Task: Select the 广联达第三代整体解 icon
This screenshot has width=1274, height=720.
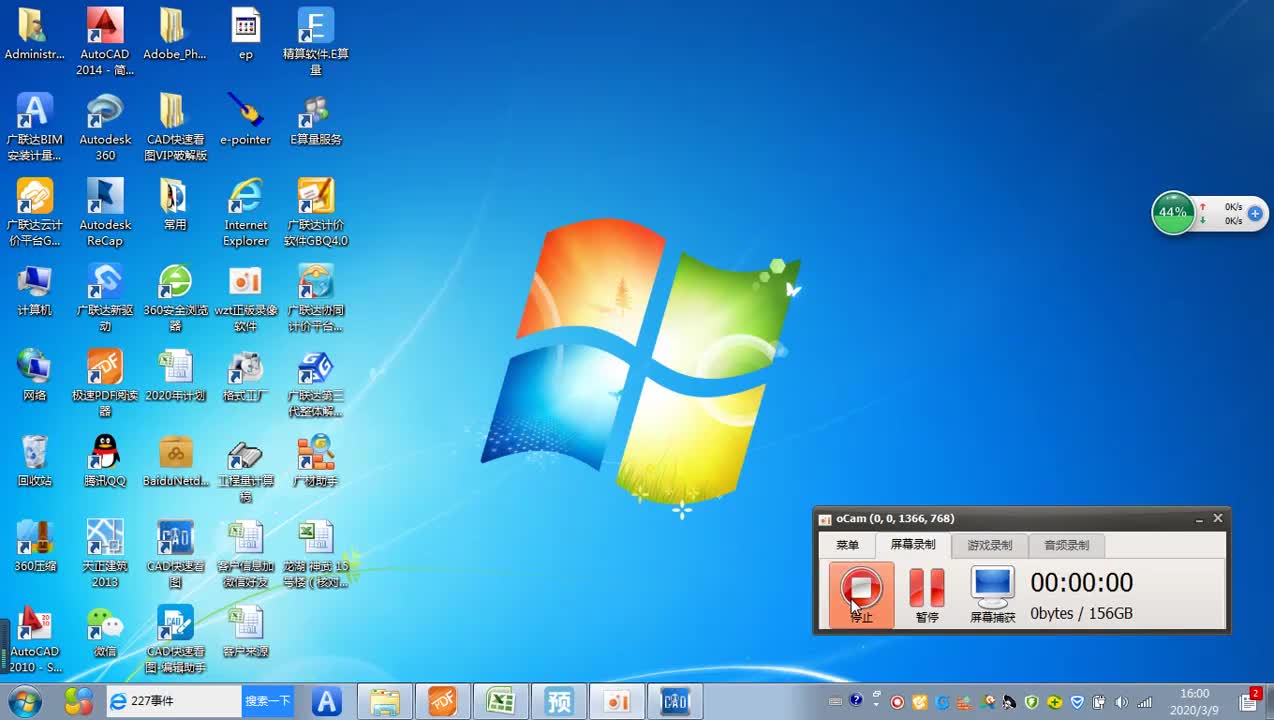Action: click(316, 382)
